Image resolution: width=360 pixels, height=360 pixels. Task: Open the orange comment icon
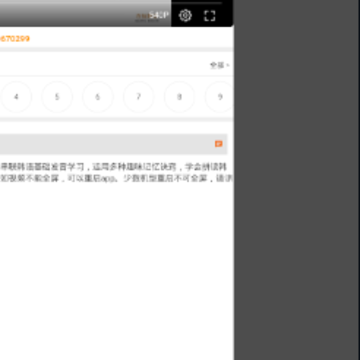tap(219, 144)
